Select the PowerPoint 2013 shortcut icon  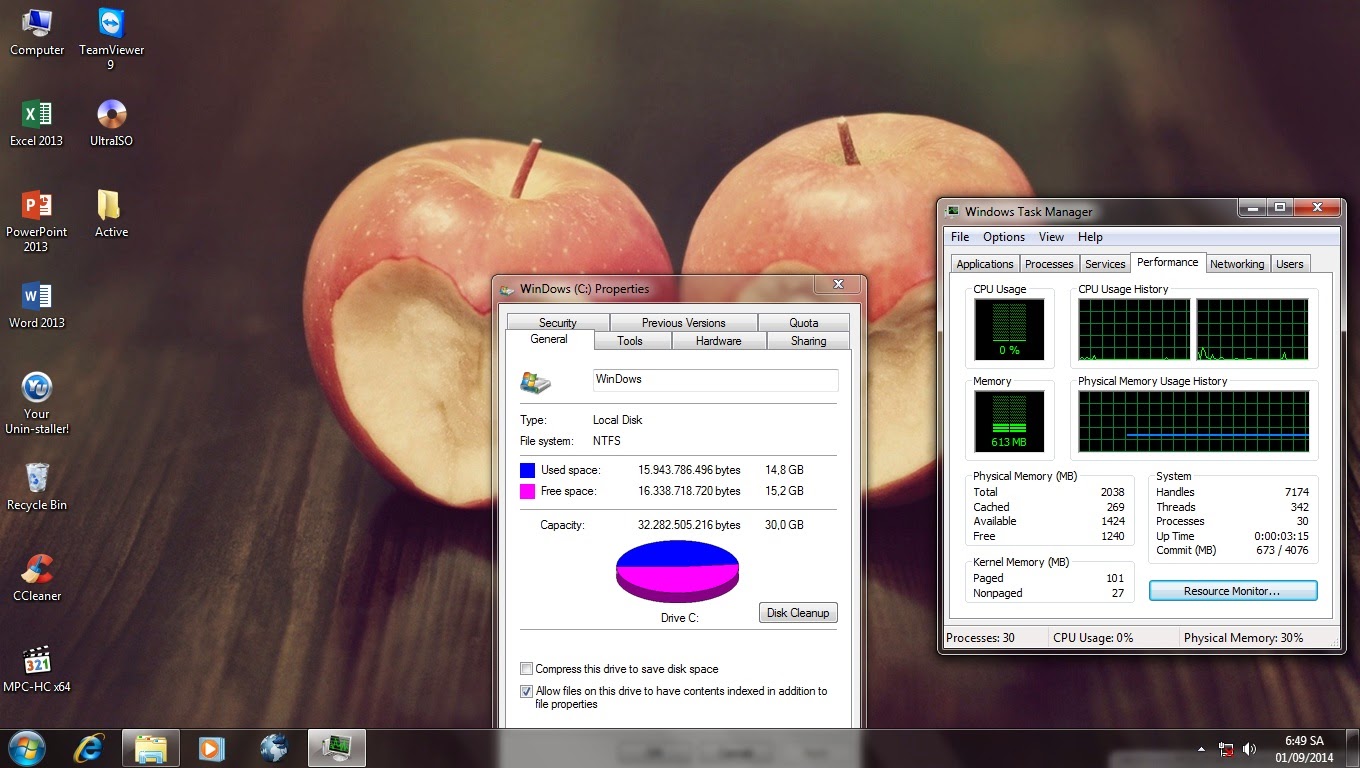[x=37, y=206]
